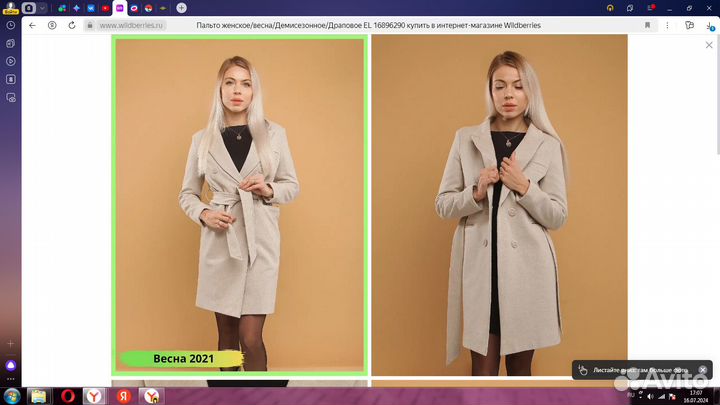Reload the current page
720x405 pixels.
coord(72,25)
